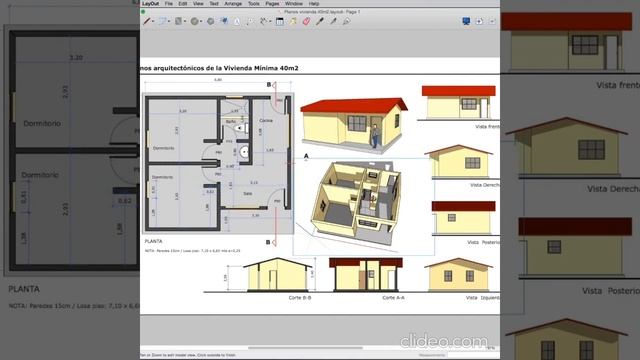The width and height of the screenshot is (640, 360).
Task: Open the Arrange menu
Action: 233,4
